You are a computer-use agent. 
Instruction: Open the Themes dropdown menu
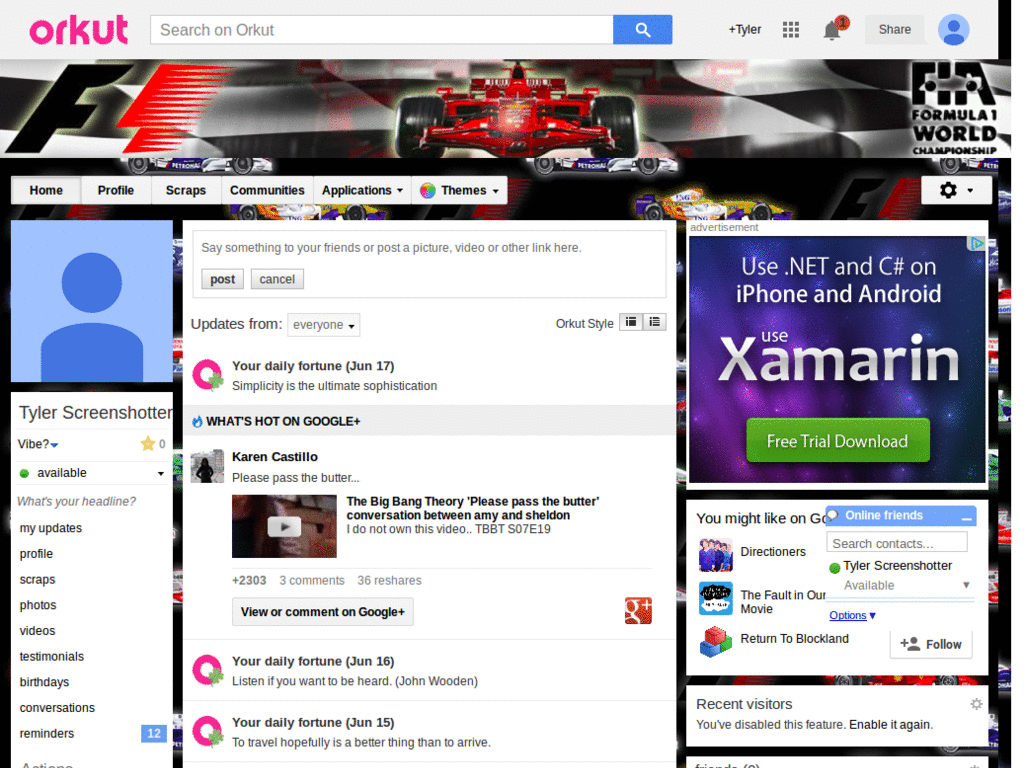coord(460,191)
